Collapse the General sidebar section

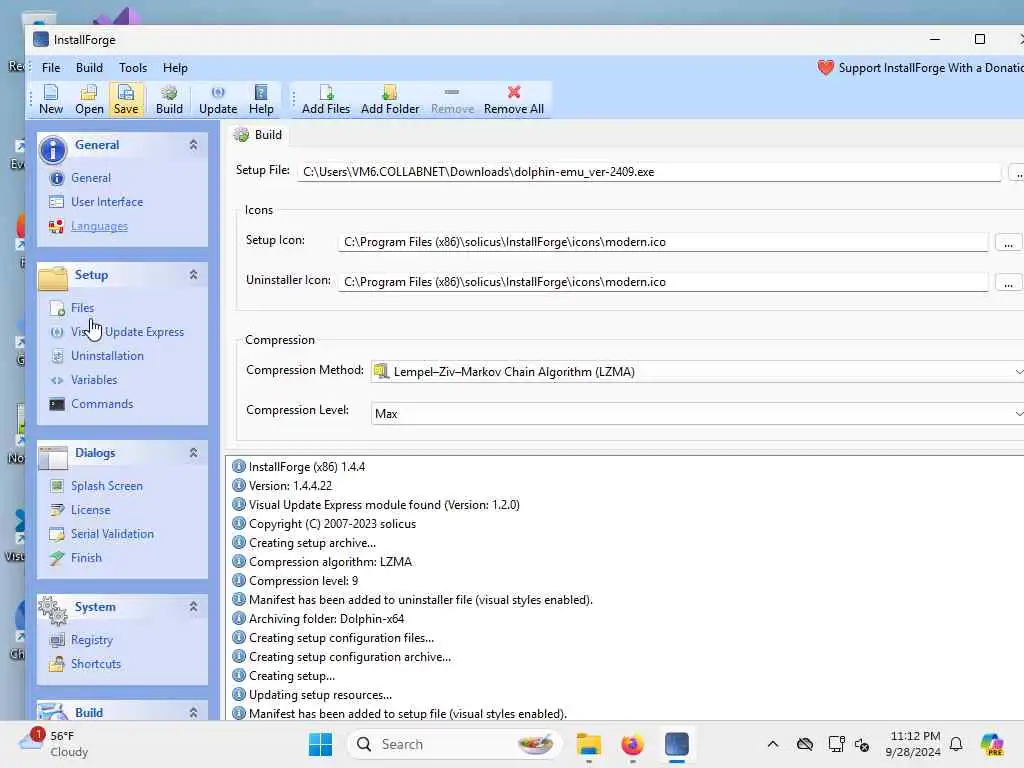click(x=193, y=145)
